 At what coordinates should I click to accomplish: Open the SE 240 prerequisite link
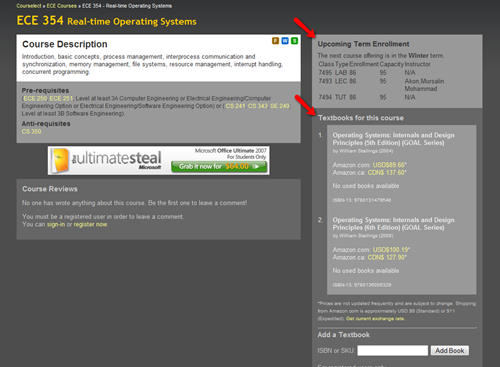[x=280, y=106]
